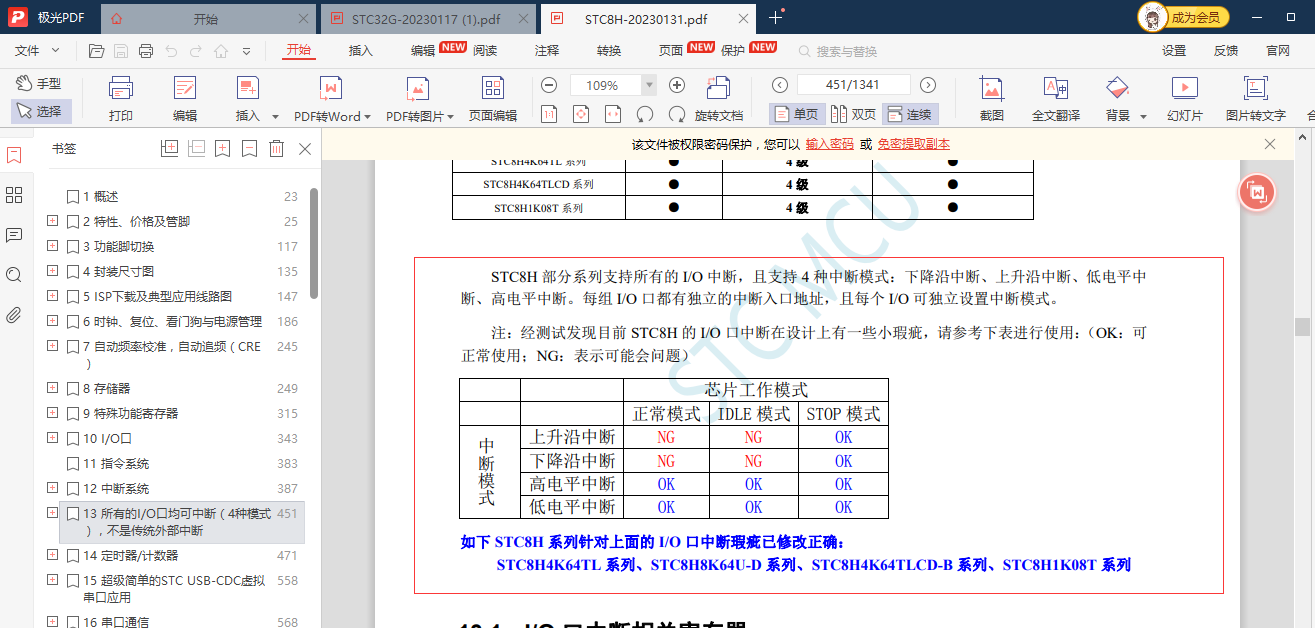Viewport: 1315px width, 628px height.
Task: Expand bookmark 16 串口通信
Action: (53, 622)
